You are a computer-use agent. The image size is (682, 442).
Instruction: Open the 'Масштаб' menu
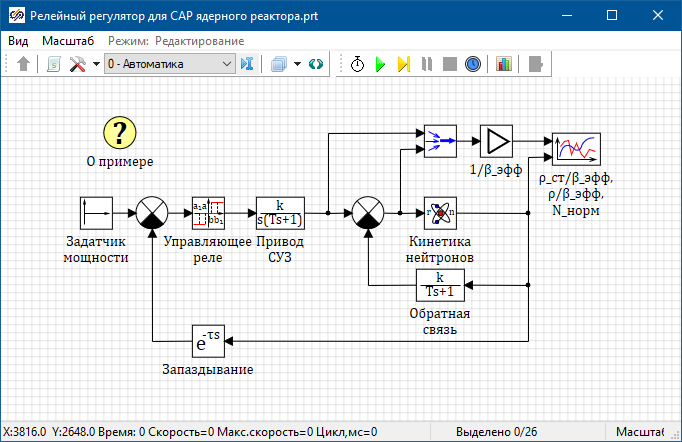(68, 41)
